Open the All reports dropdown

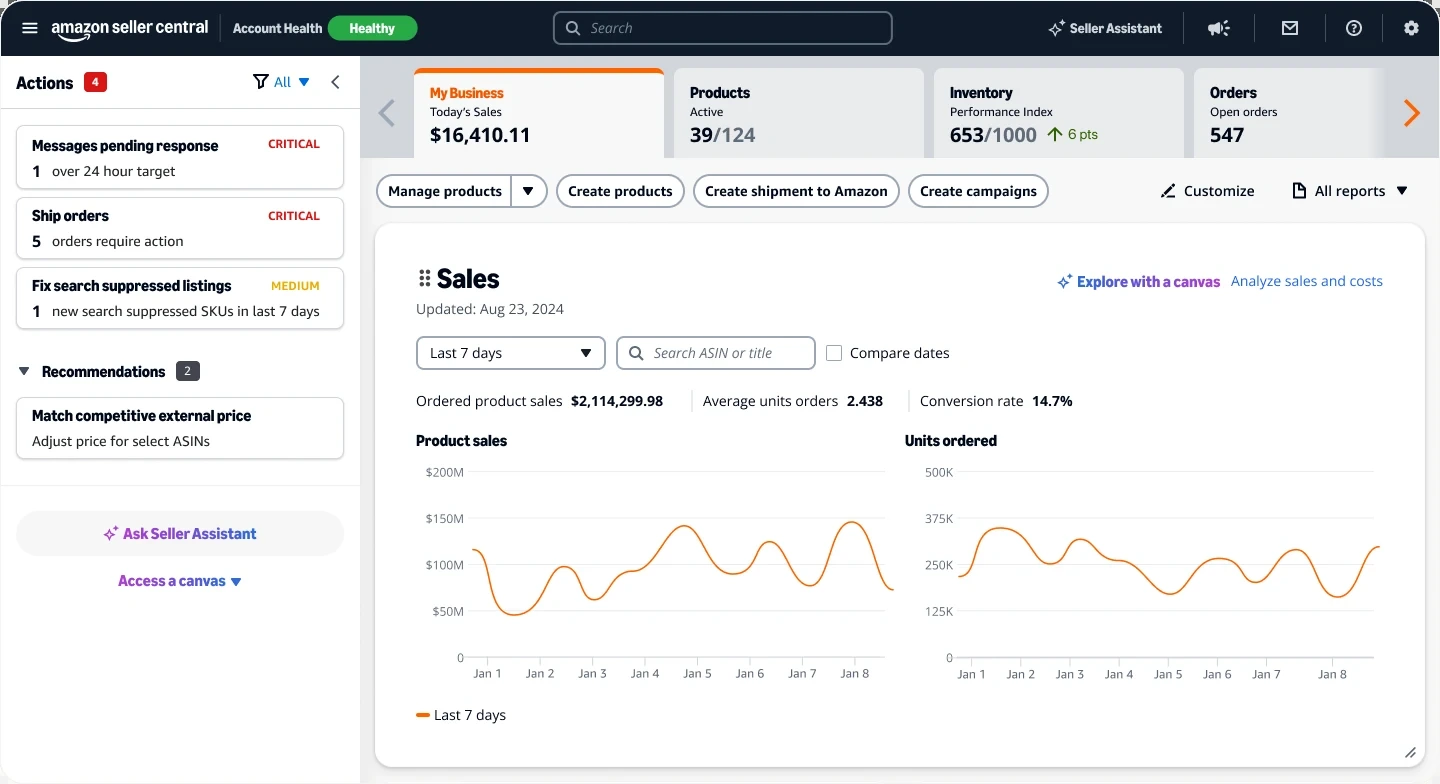pos(1350,191)
